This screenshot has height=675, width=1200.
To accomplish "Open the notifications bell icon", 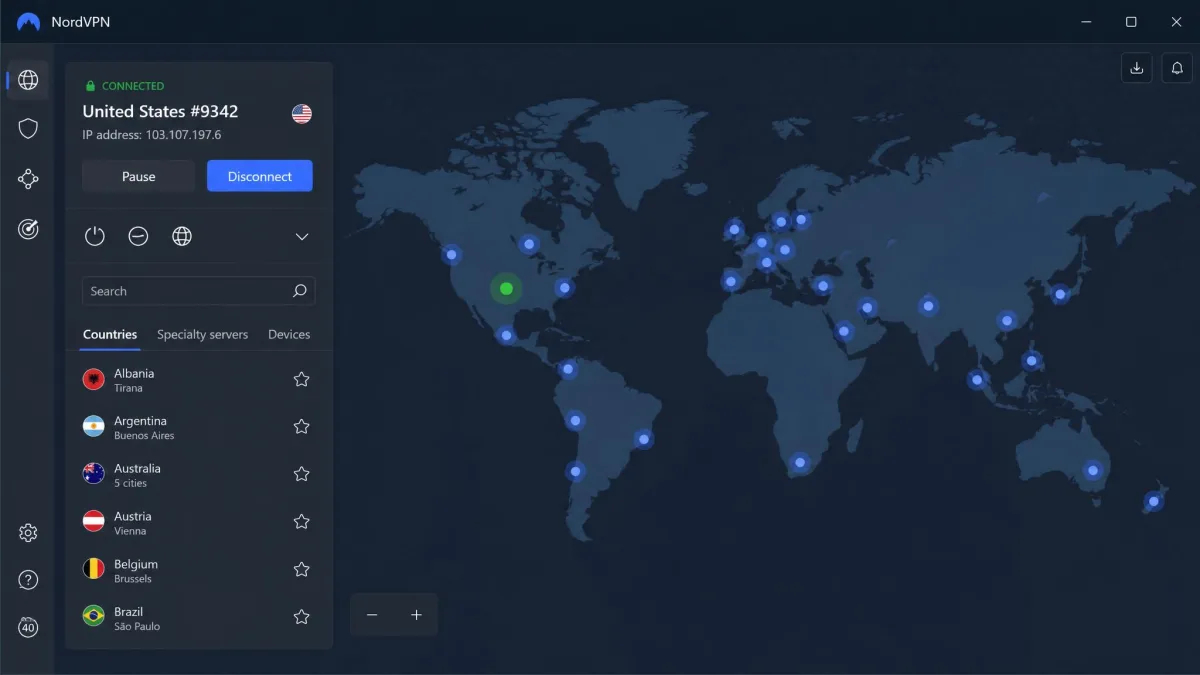I will point(1177,68).
